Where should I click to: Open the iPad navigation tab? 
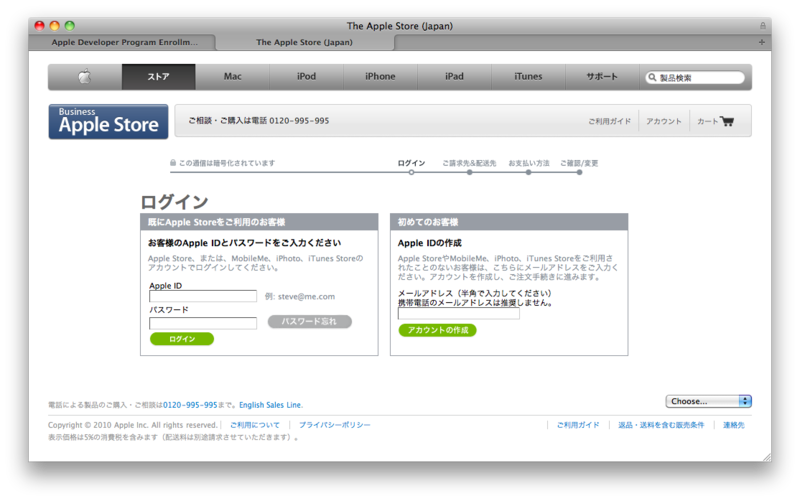coord(454,77)
